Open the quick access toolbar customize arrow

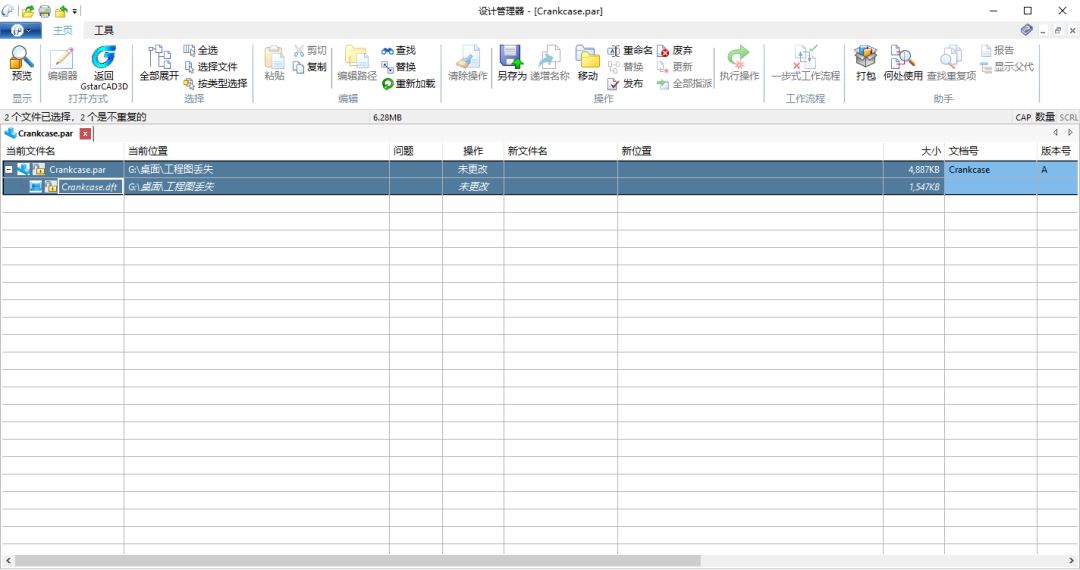click(x=75, y=11)
